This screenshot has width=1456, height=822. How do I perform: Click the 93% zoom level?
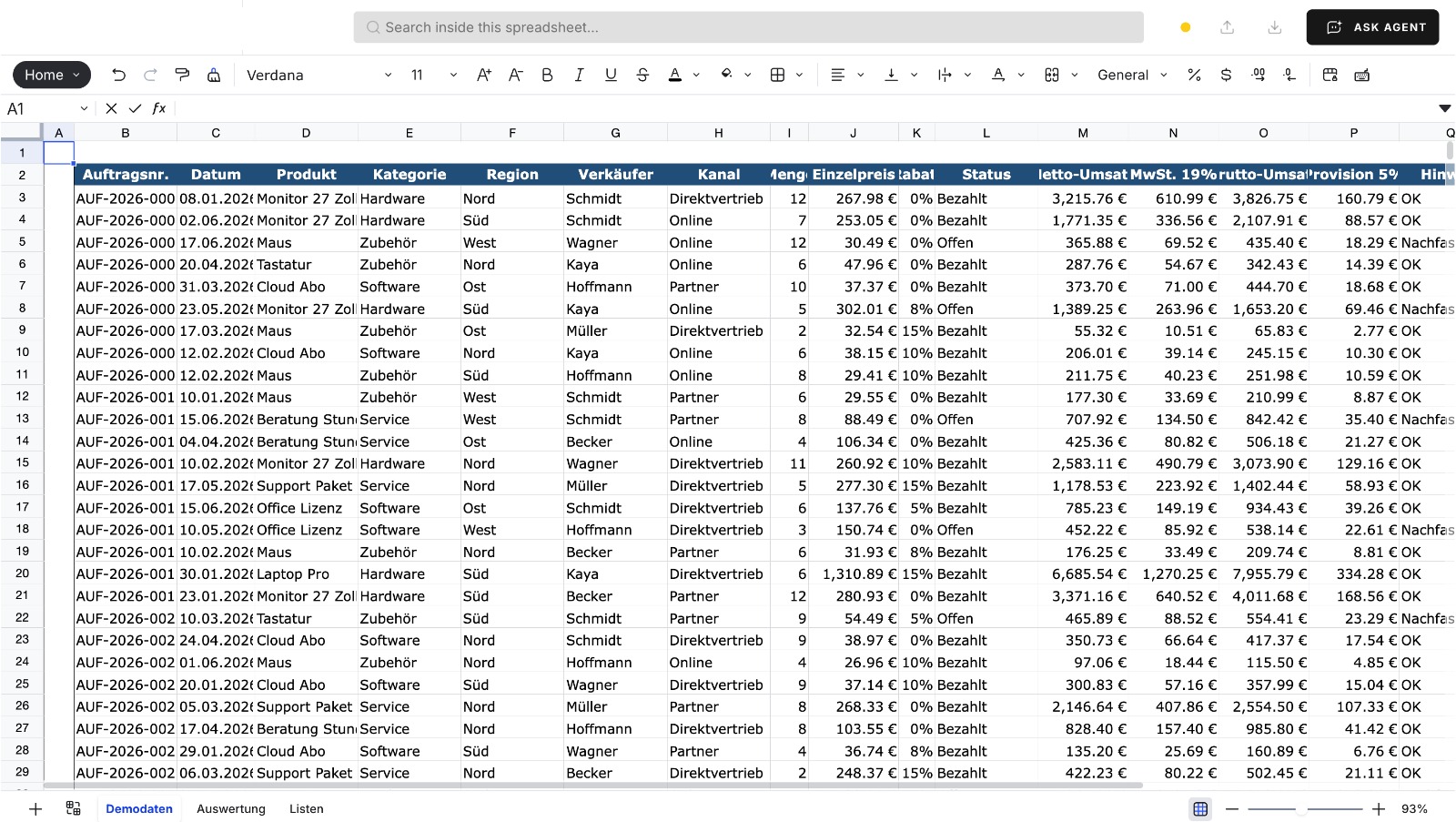click(1414, 808)
